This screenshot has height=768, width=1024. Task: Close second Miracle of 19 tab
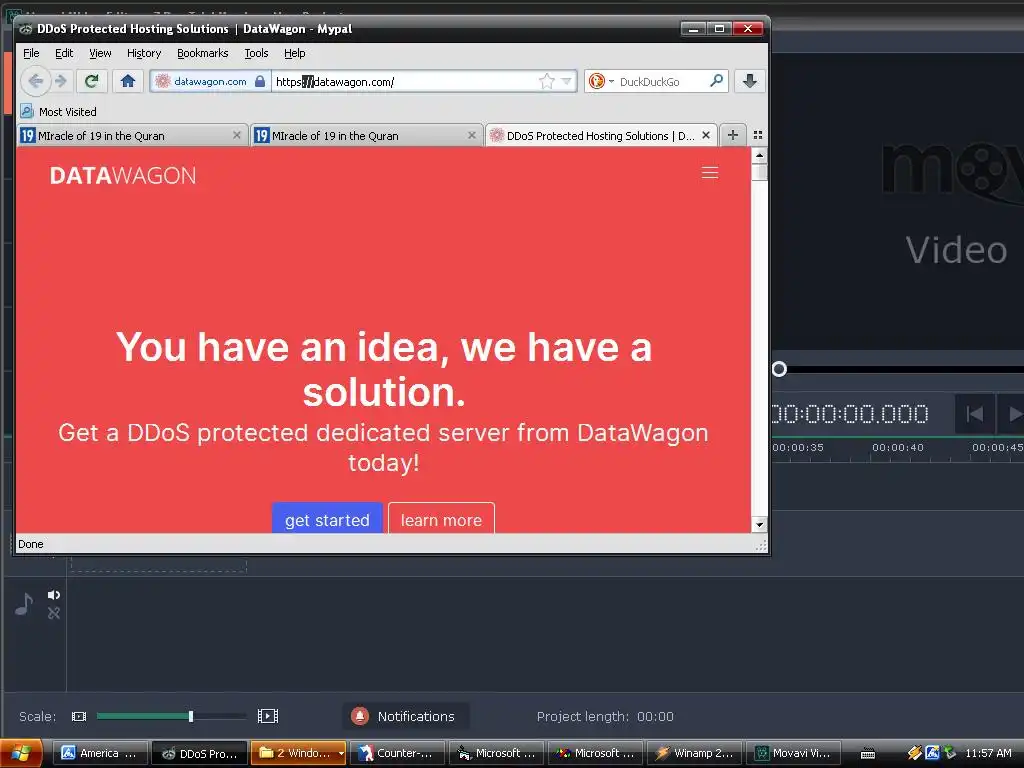tap(472, 135)
